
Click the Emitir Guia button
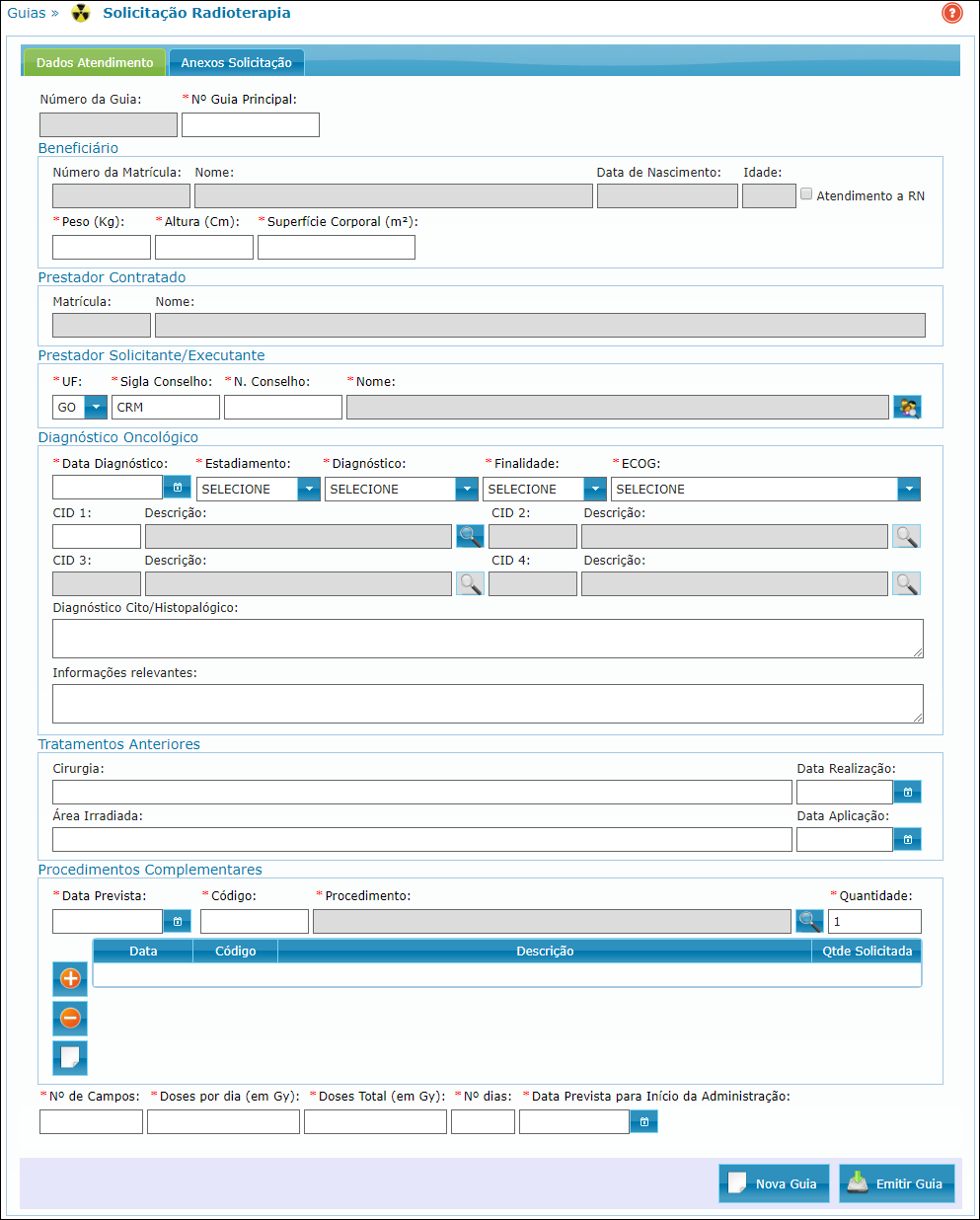pos(896,1183)
